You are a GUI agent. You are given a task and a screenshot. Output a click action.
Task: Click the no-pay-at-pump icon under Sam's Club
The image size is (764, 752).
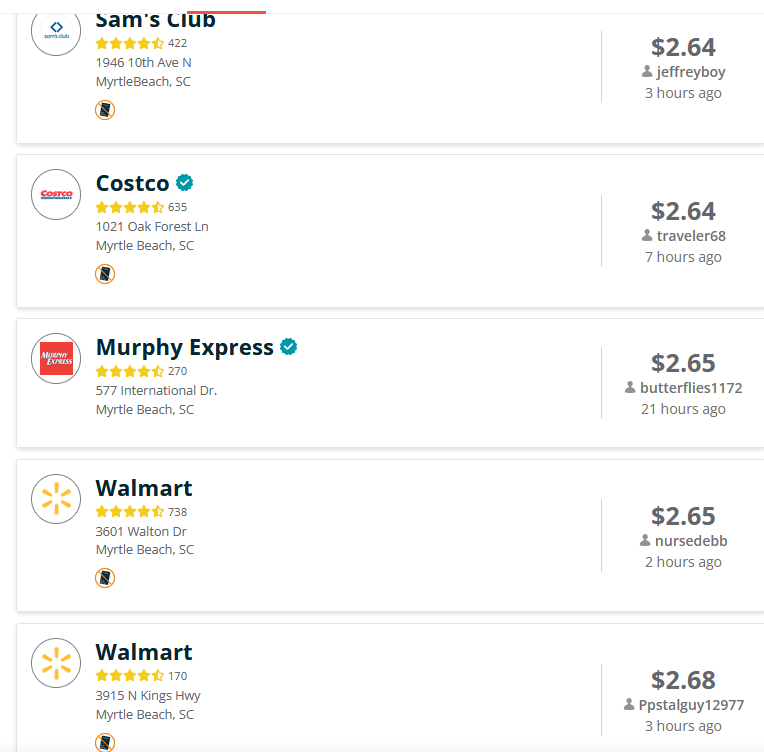[x=105, y=110]
